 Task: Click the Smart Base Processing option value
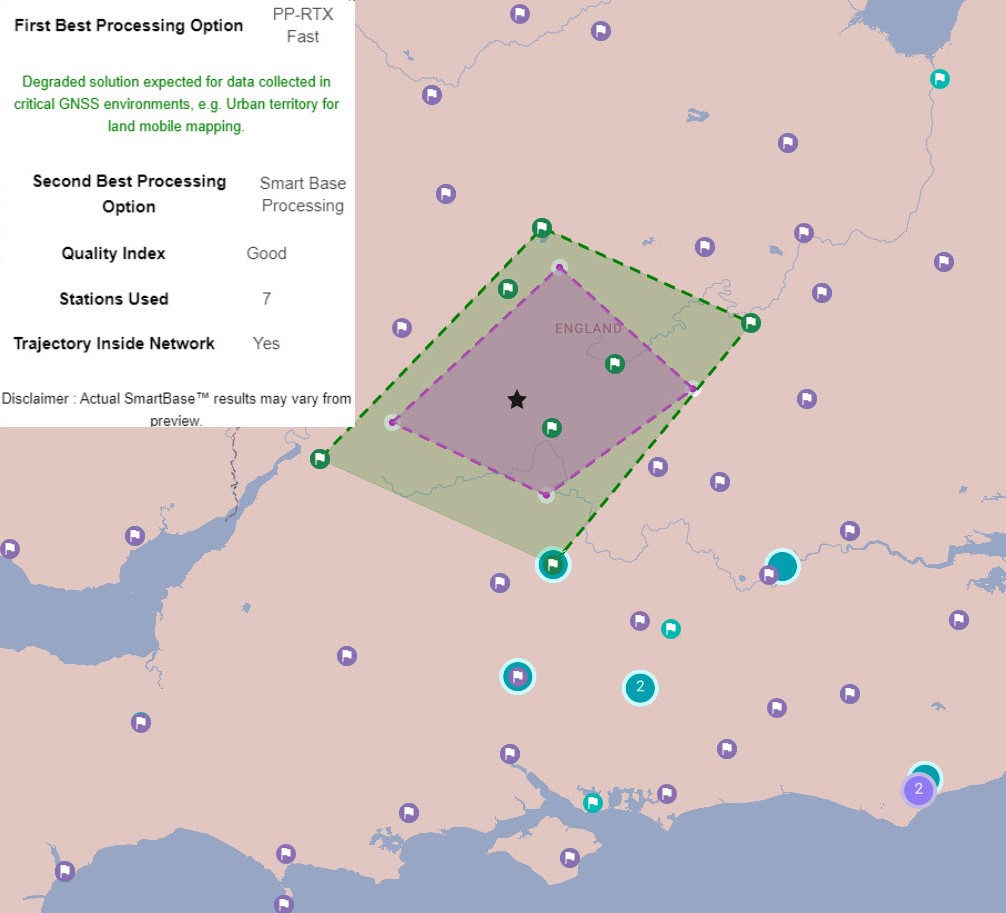302,194
